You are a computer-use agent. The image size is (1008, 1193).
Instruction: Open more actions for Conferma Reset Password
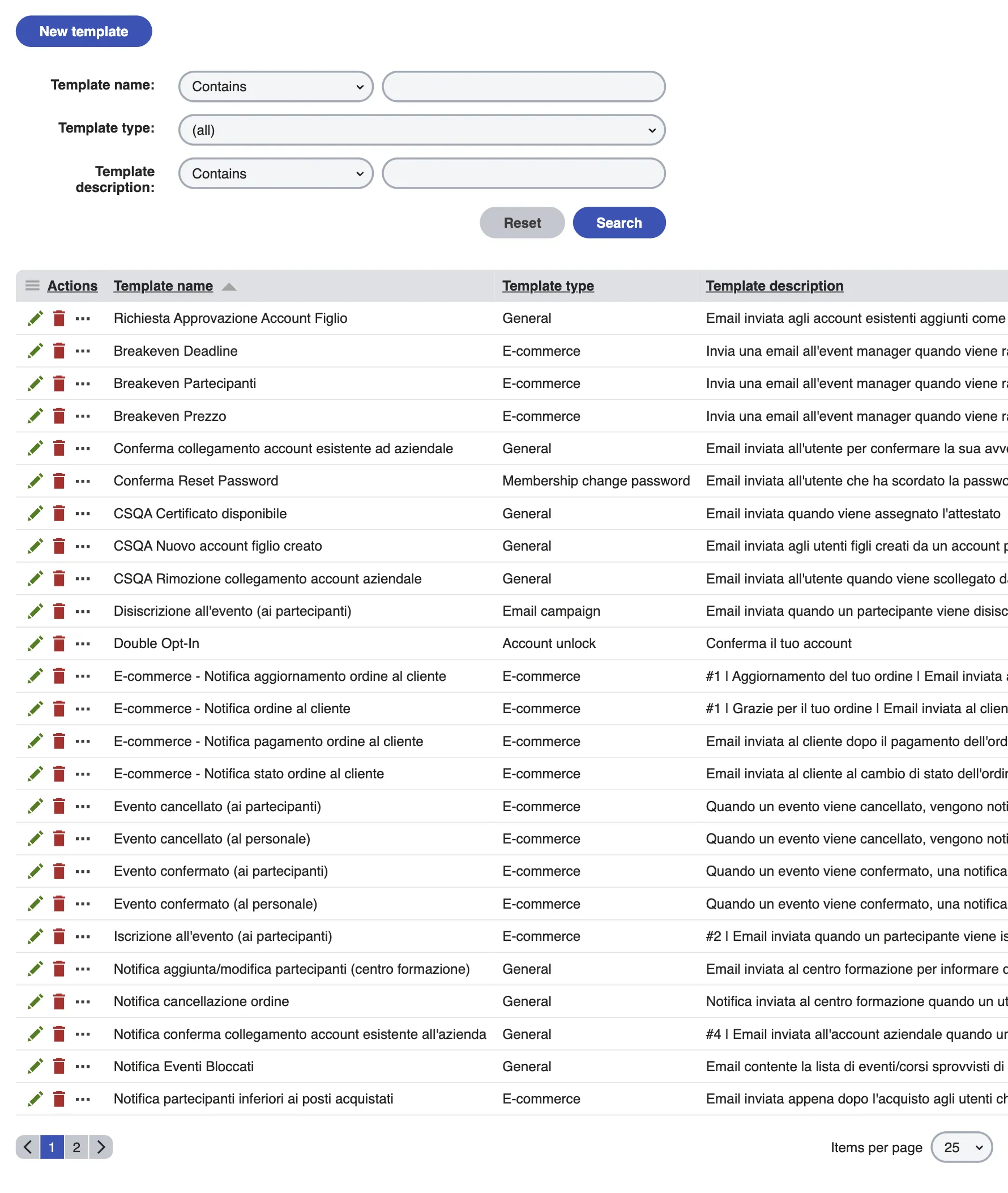click(x=83, y=481)
